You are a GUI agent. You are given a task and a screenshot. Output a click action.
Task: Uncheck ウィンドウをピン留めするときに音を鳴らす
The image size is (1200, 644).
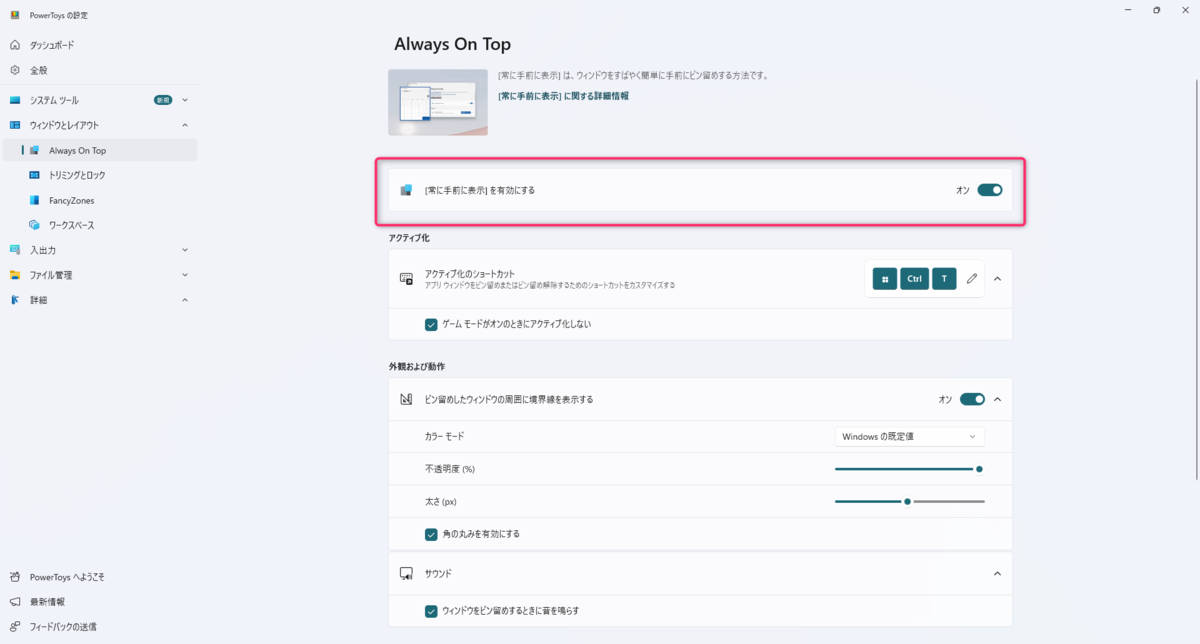[x=431, y=611]
